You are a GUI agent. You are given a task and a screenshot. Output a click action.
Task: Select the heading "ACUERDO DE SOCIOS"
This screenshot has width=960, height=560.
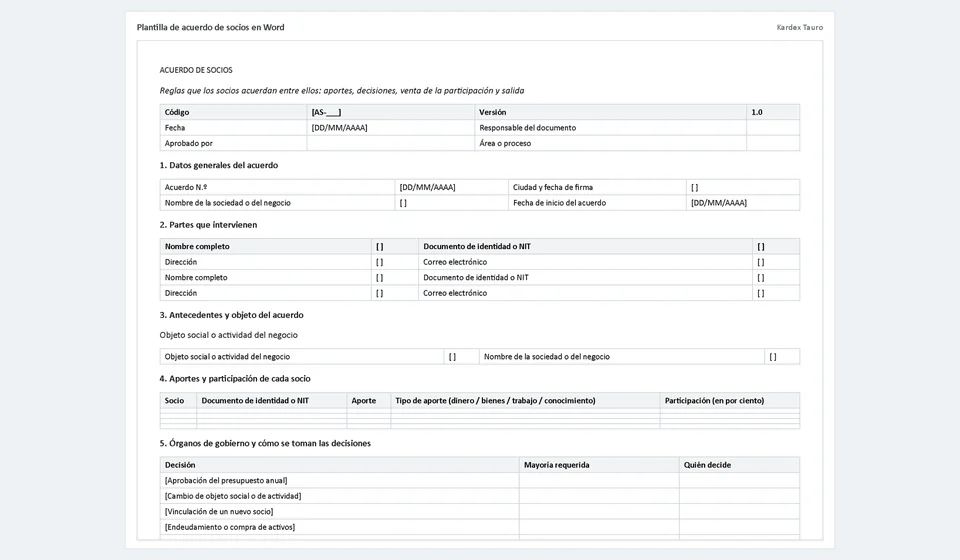[196, 70]
